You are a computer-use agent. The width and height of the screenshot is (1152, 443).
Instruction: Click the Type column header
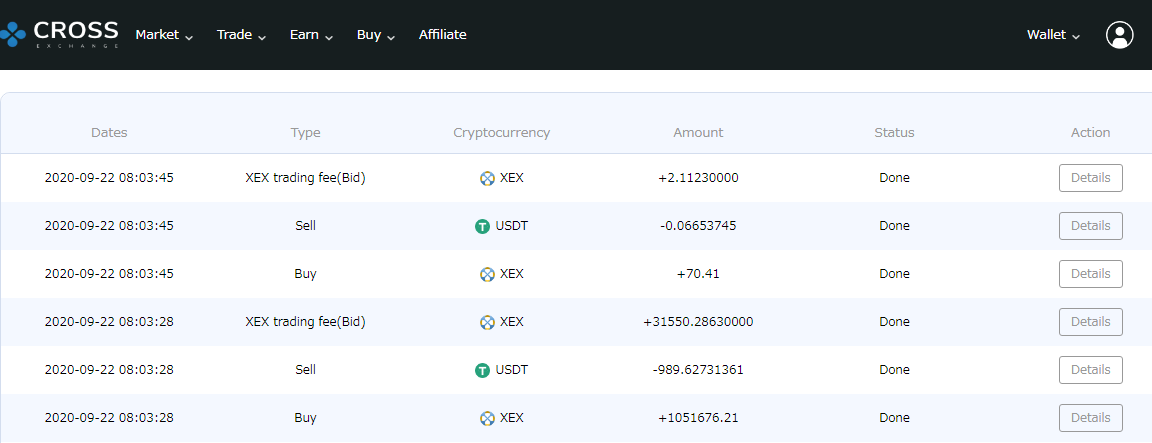(306, 133)
